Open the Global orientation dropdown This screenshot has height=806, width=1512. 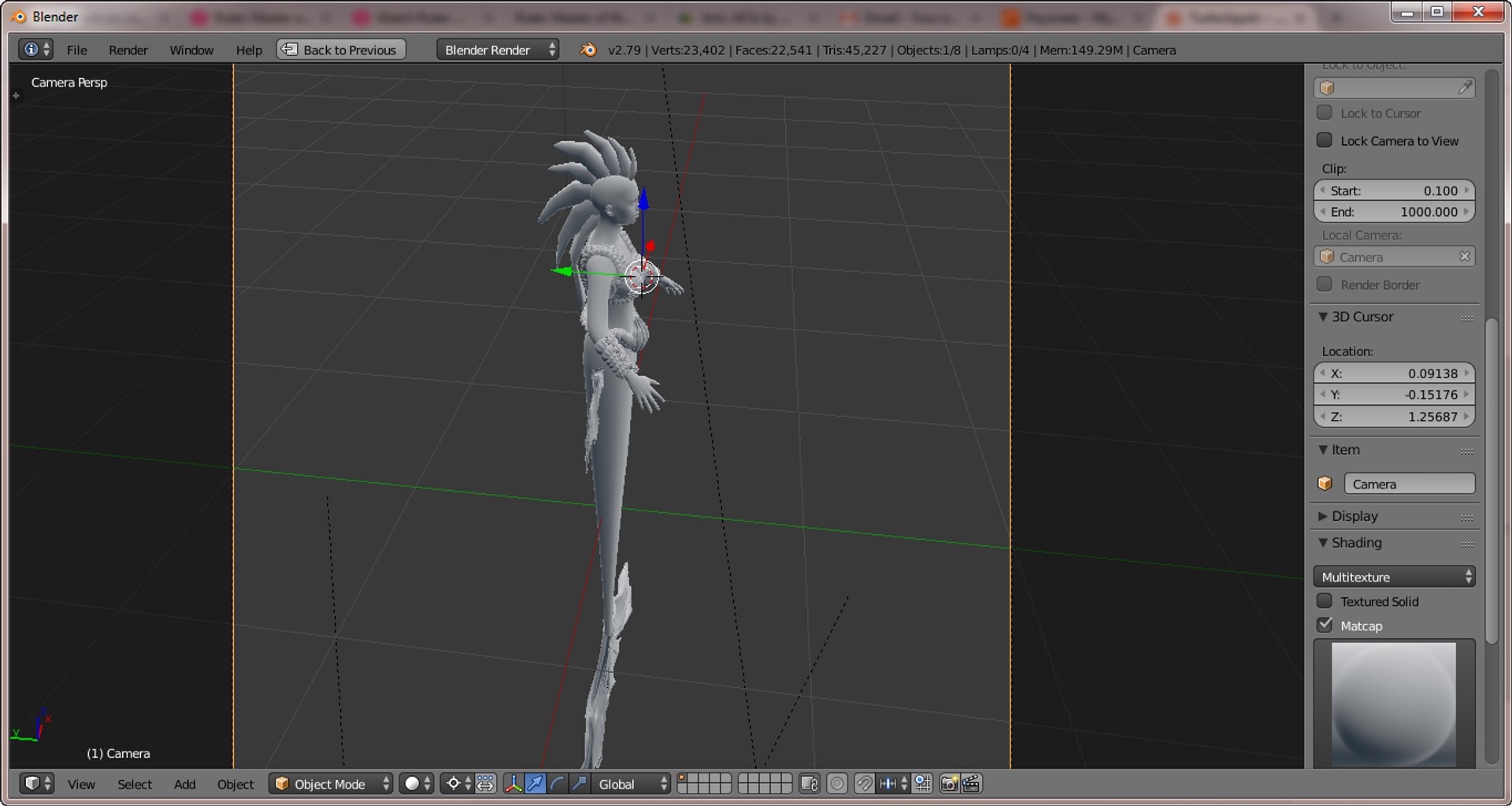[632, 784]
